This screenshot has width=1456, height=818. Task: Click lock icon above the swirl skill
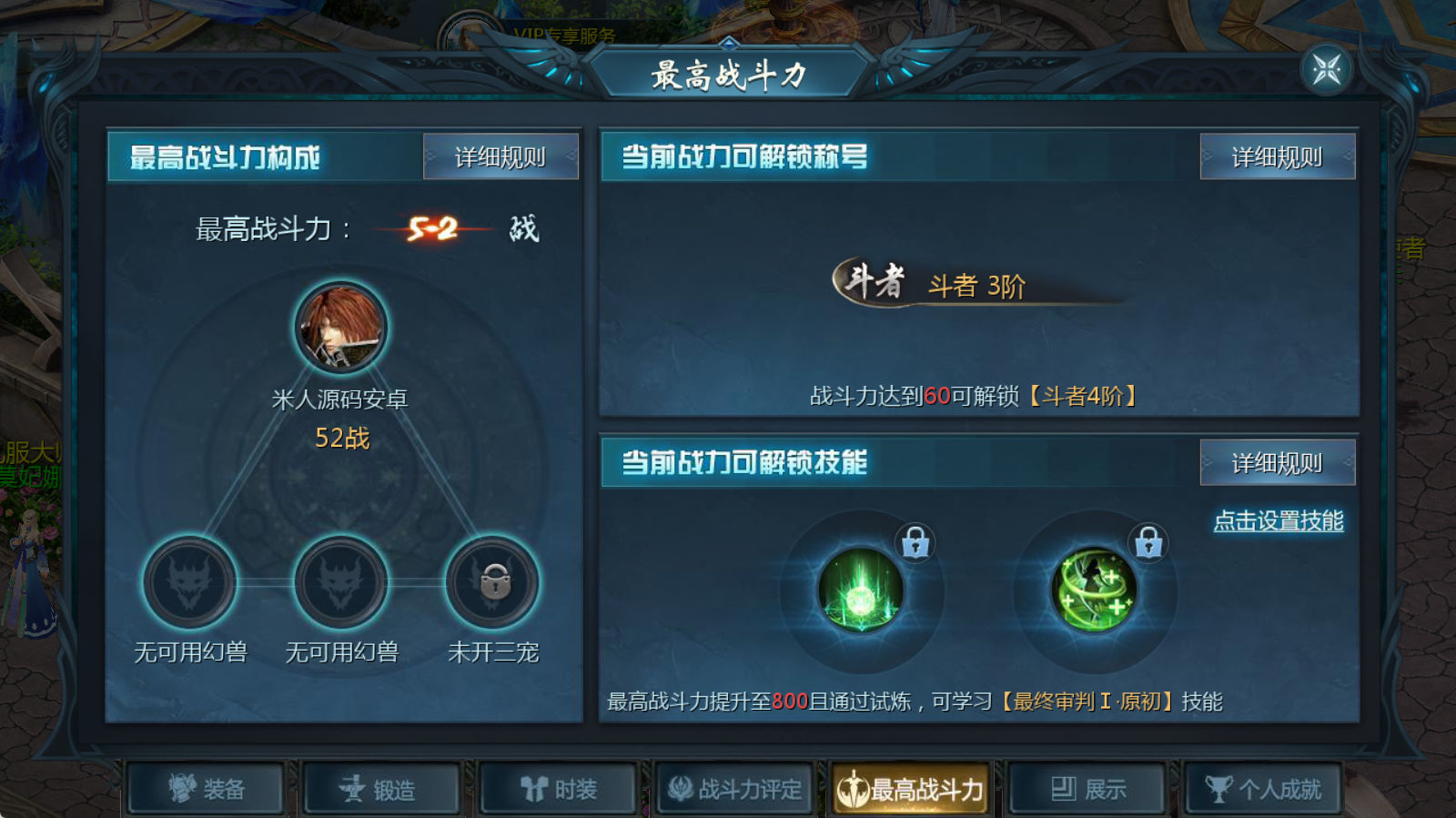click(x=1148, y=542)
